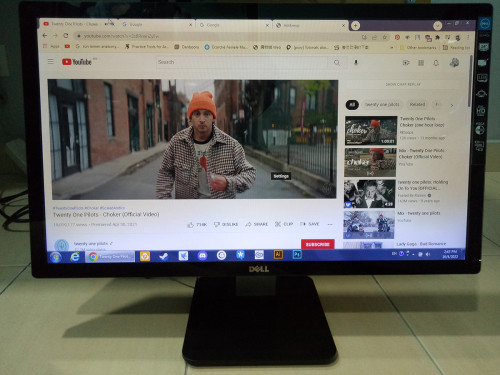Open the YouTube apps grid icon
500x375 pixels.
click(421, 63)
